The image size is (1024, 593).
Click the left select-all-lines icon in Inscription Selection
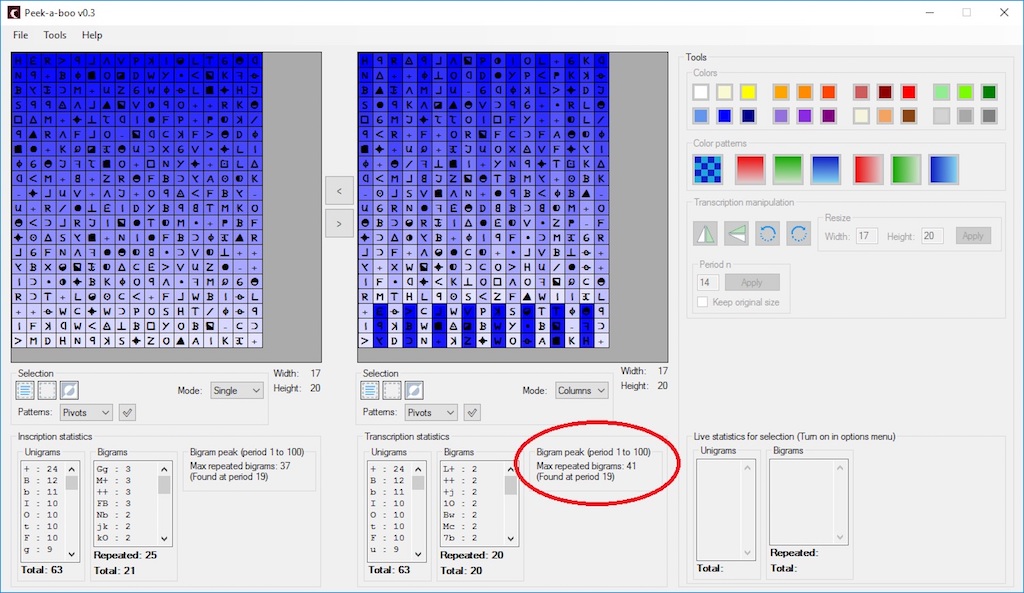[x=25, y=391]
